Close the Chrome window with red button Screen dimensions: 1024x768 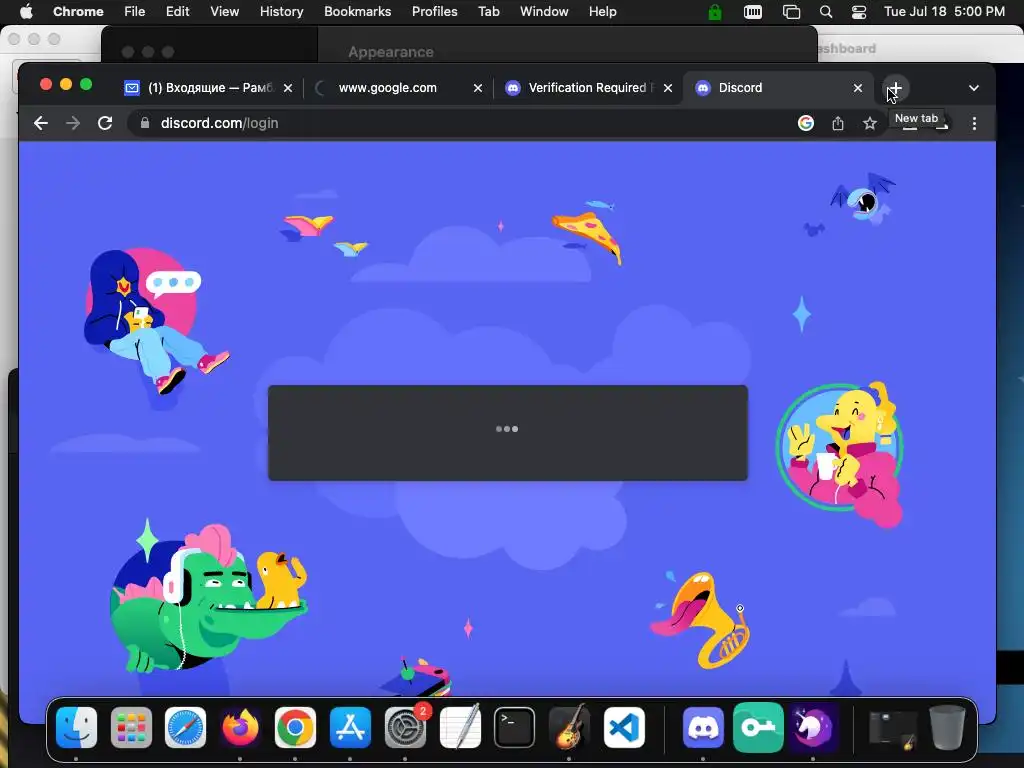coord(46,84)
